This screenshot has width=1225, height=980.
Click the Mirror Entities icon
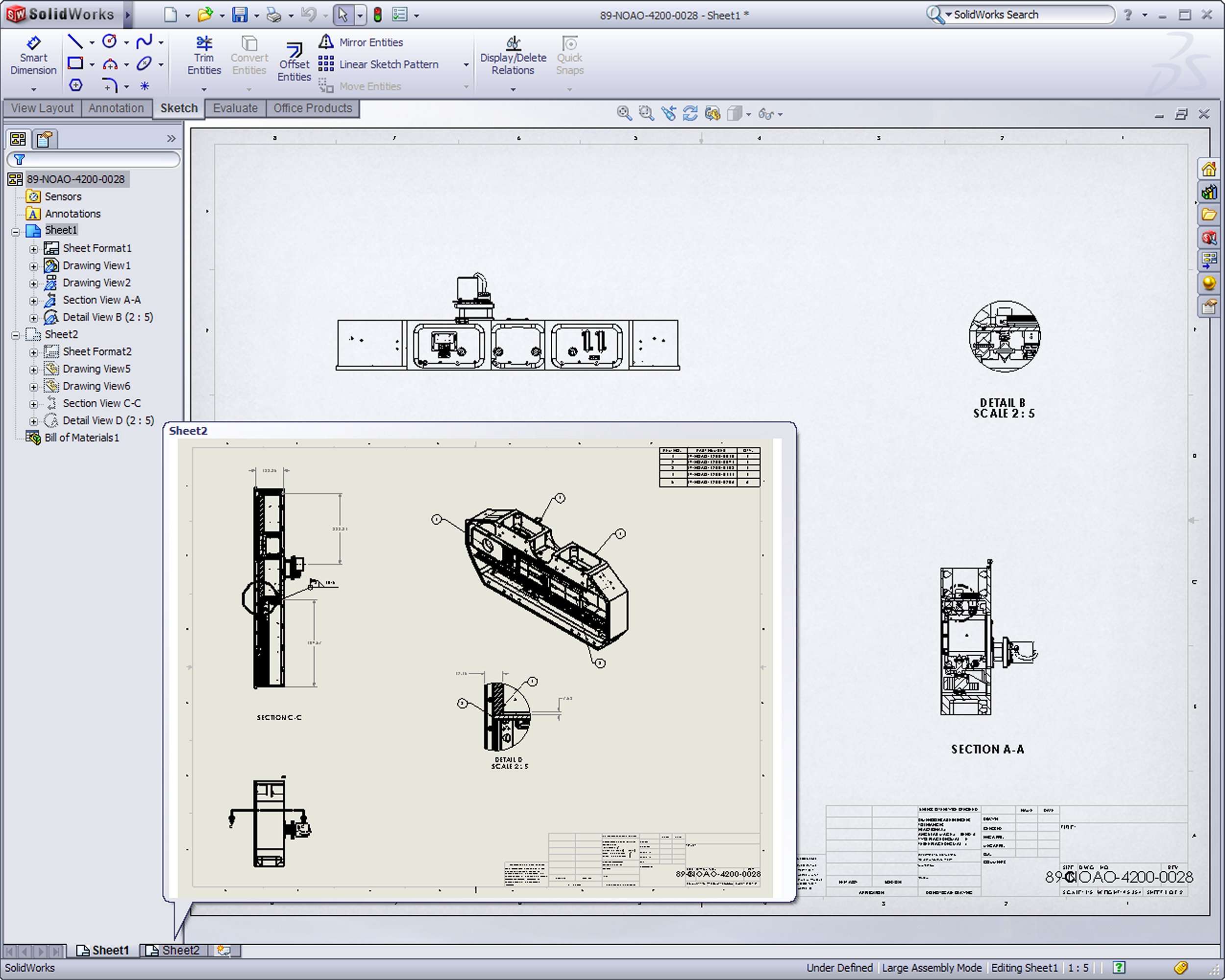click(326, 42)
